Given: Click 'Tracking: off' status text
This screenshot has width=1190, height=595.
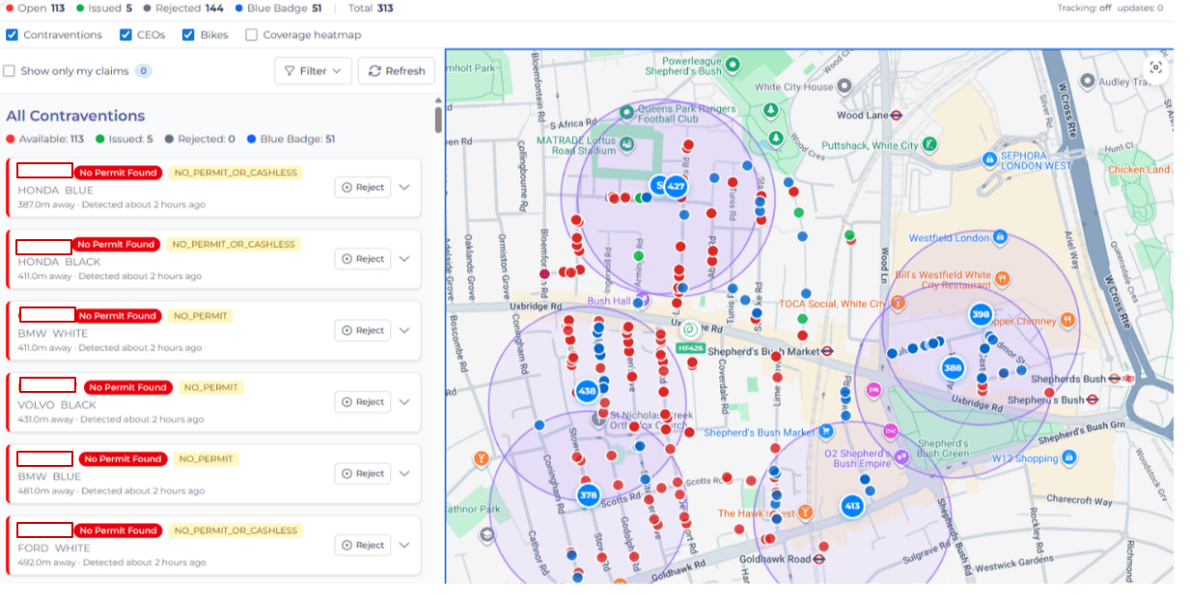Looking at the screenshot, I should click(1084, 8).
